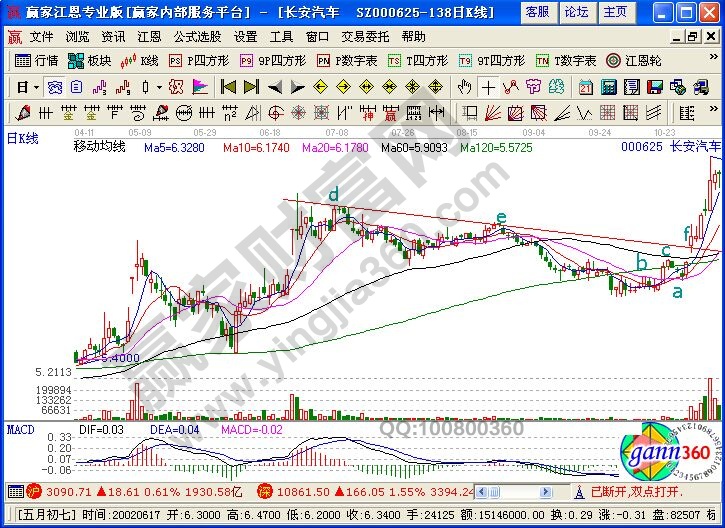Viewport: 725px width, 528px height.
Task: Click the horizontal scrollbar in status bar
Action: [520, 491]
